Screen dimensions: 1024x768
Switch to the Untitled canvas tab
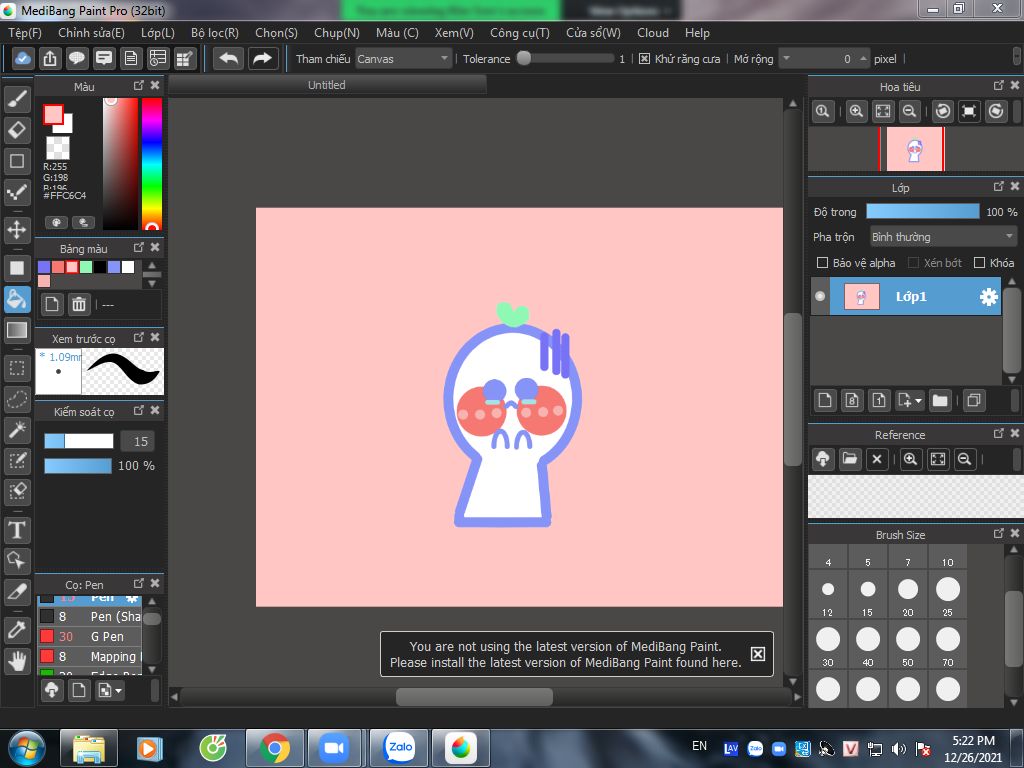[x=327, y=85]
